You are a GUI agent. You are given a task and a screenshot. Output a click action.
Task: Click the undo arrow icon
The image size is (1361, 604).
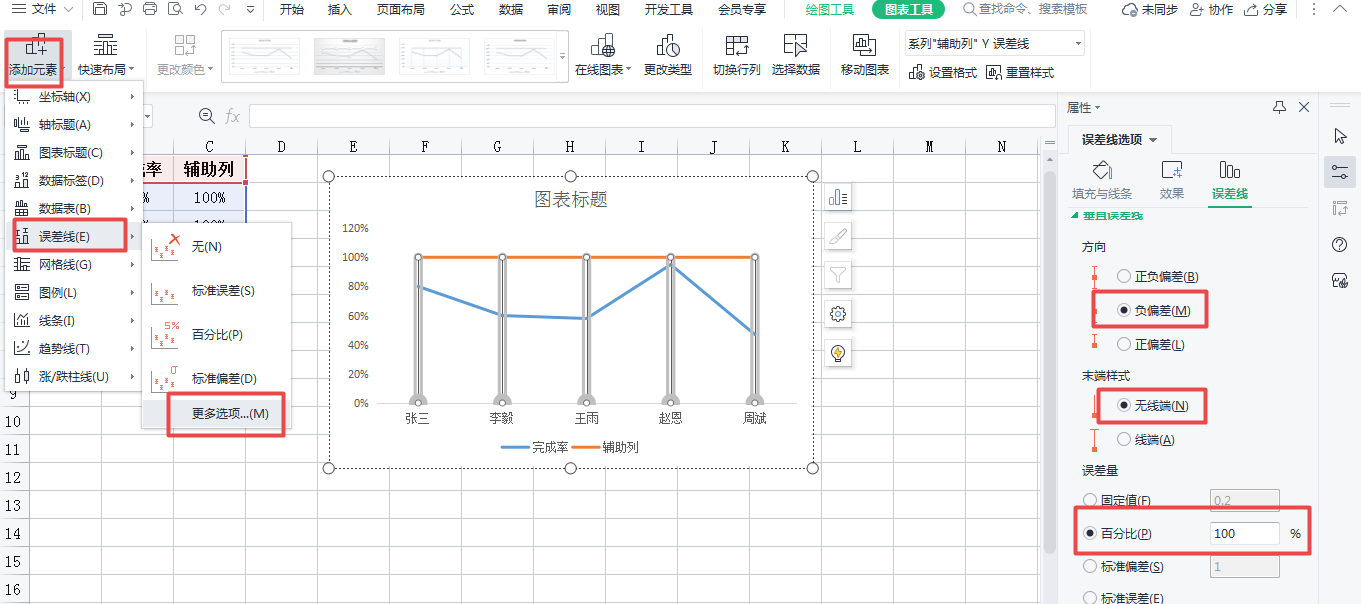[x=200, y=10]
